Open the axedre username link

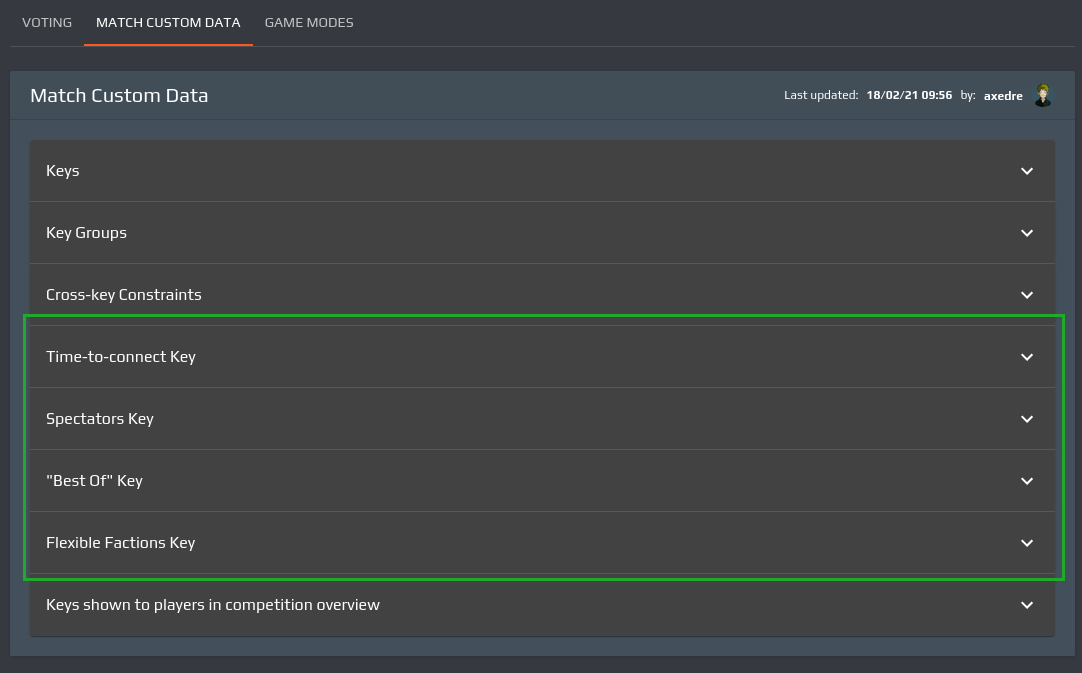1003,96
